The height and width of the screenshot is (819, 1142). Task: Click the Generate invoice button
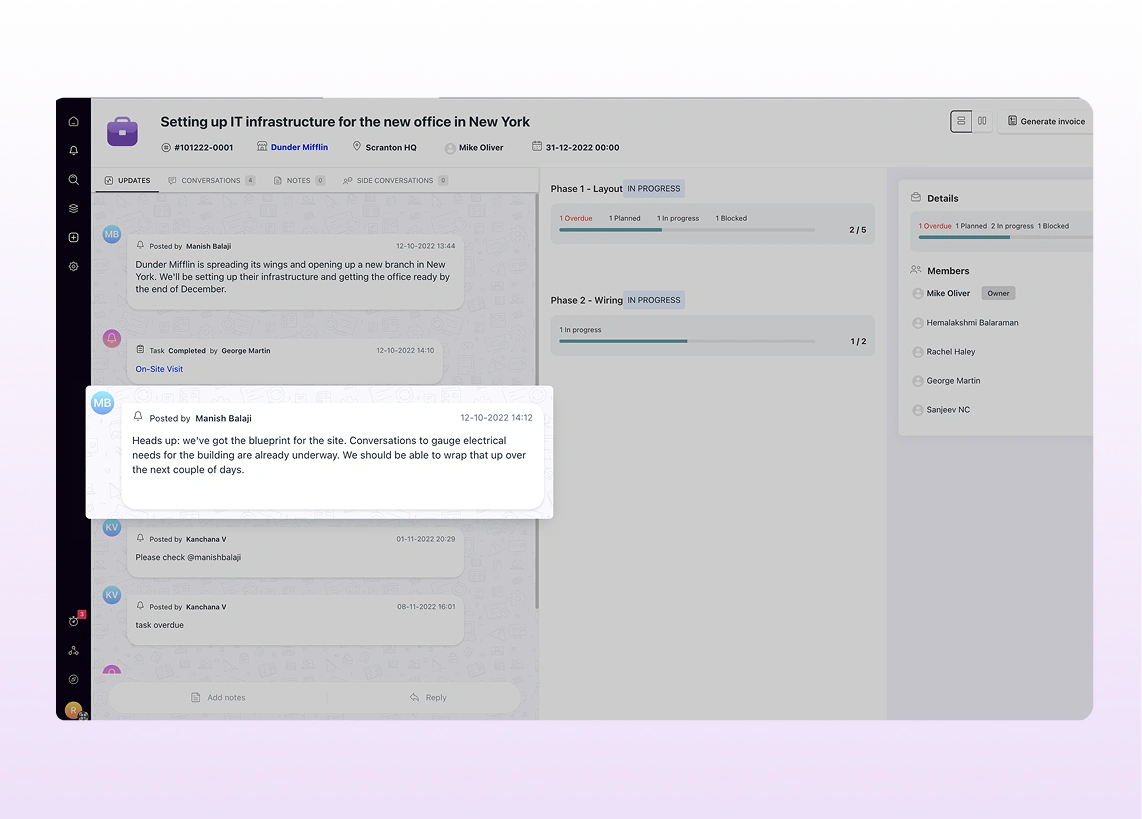click(1046, 121)
